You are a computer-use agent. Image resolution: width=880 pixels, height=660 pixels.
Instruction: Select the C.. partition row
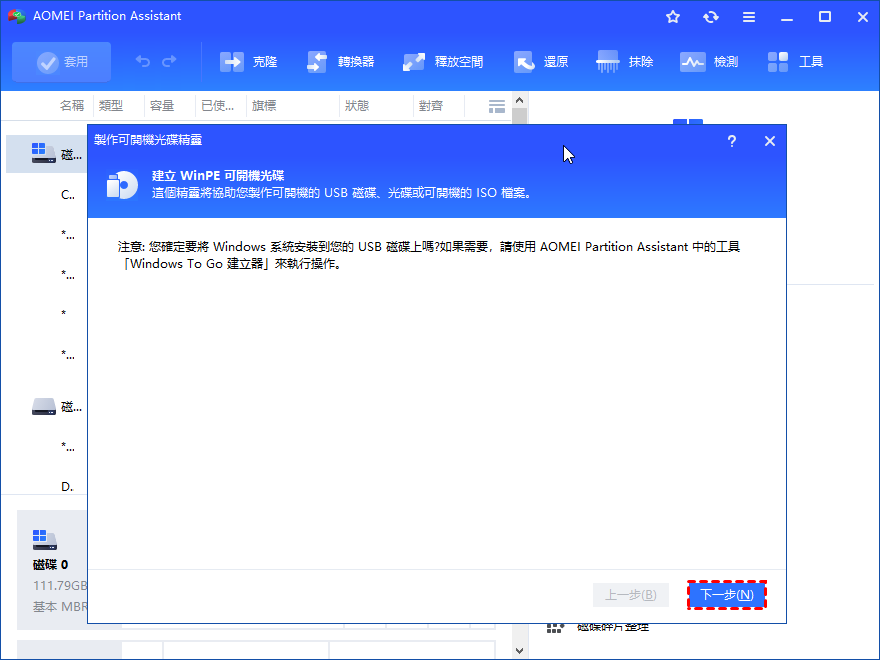[x=47, y=195]
